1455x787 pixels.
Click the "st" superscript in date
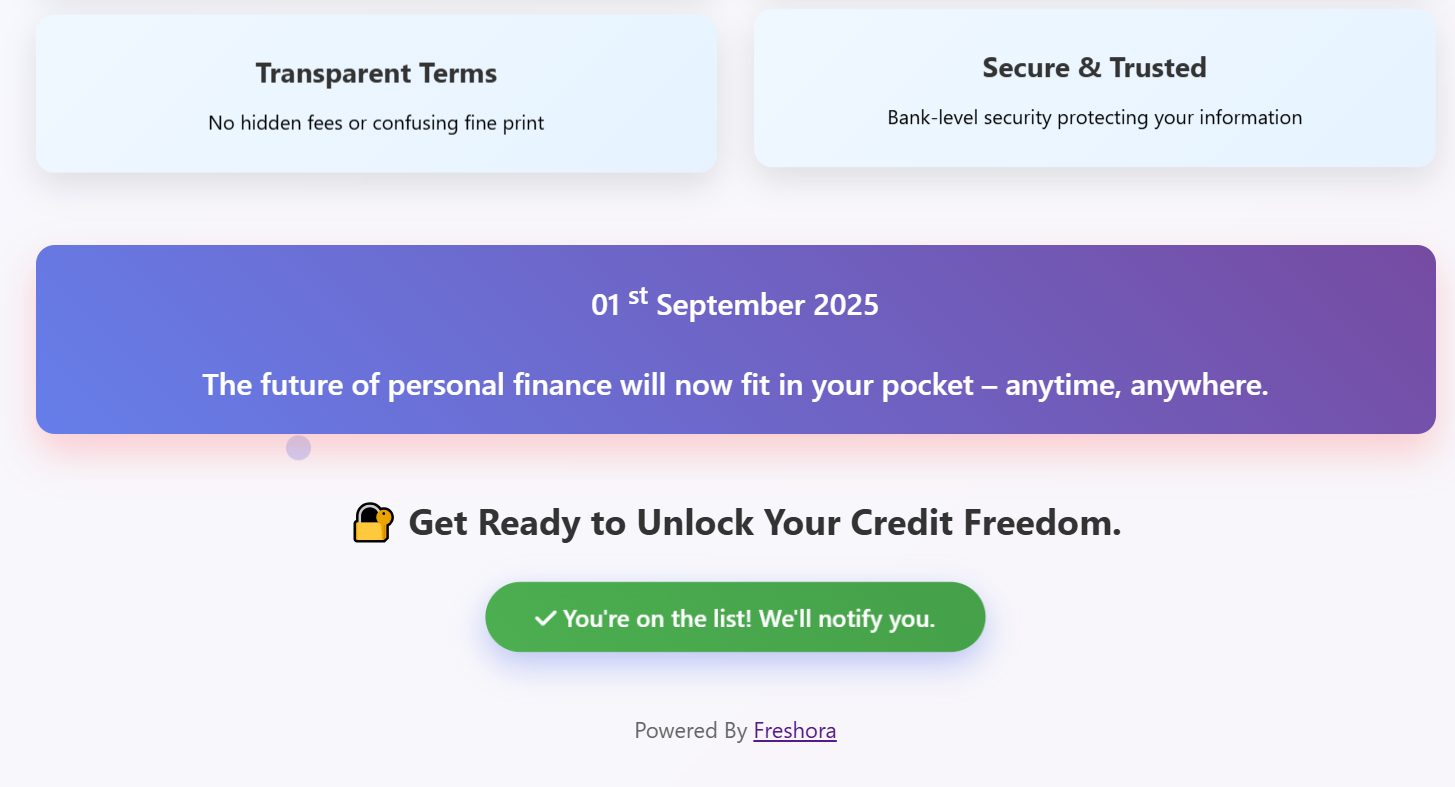point(638,296)
